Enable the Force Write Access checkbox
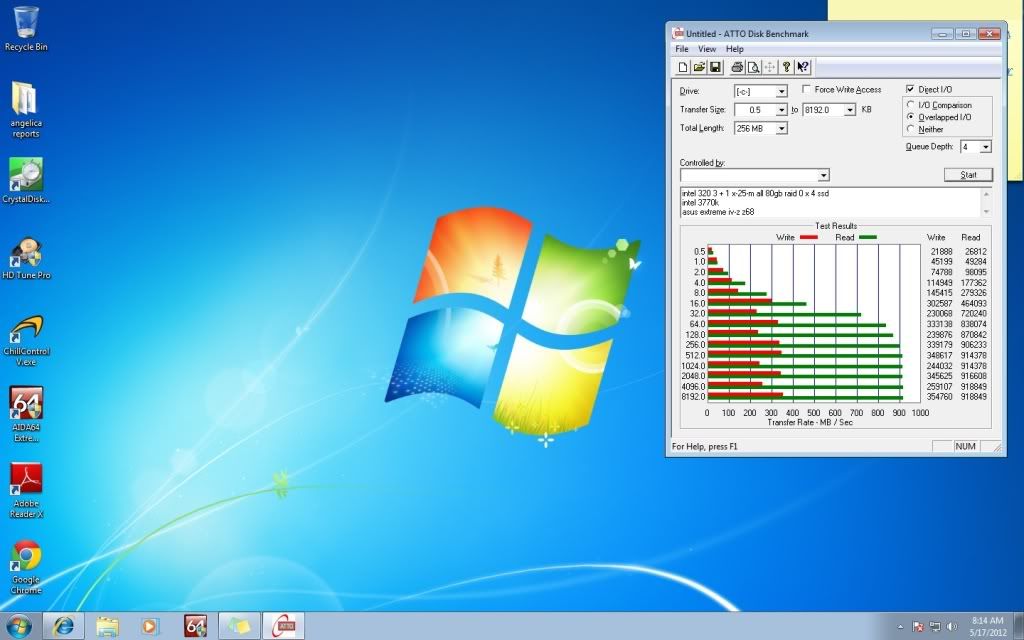 pyautogui.click(x=807, y=89)
